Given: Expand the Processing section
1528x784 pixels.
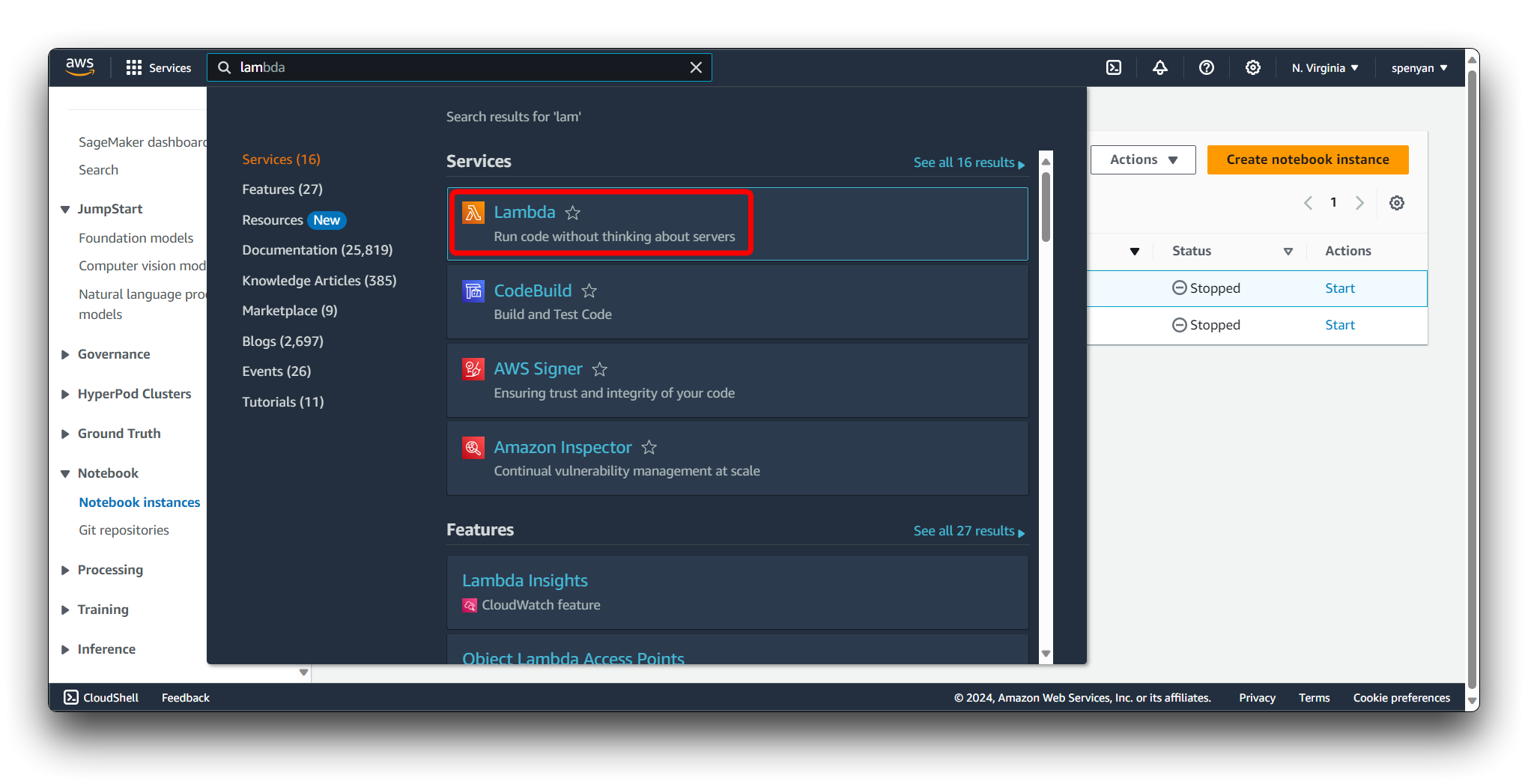Looking at the screenshot, I should point(65,571).
